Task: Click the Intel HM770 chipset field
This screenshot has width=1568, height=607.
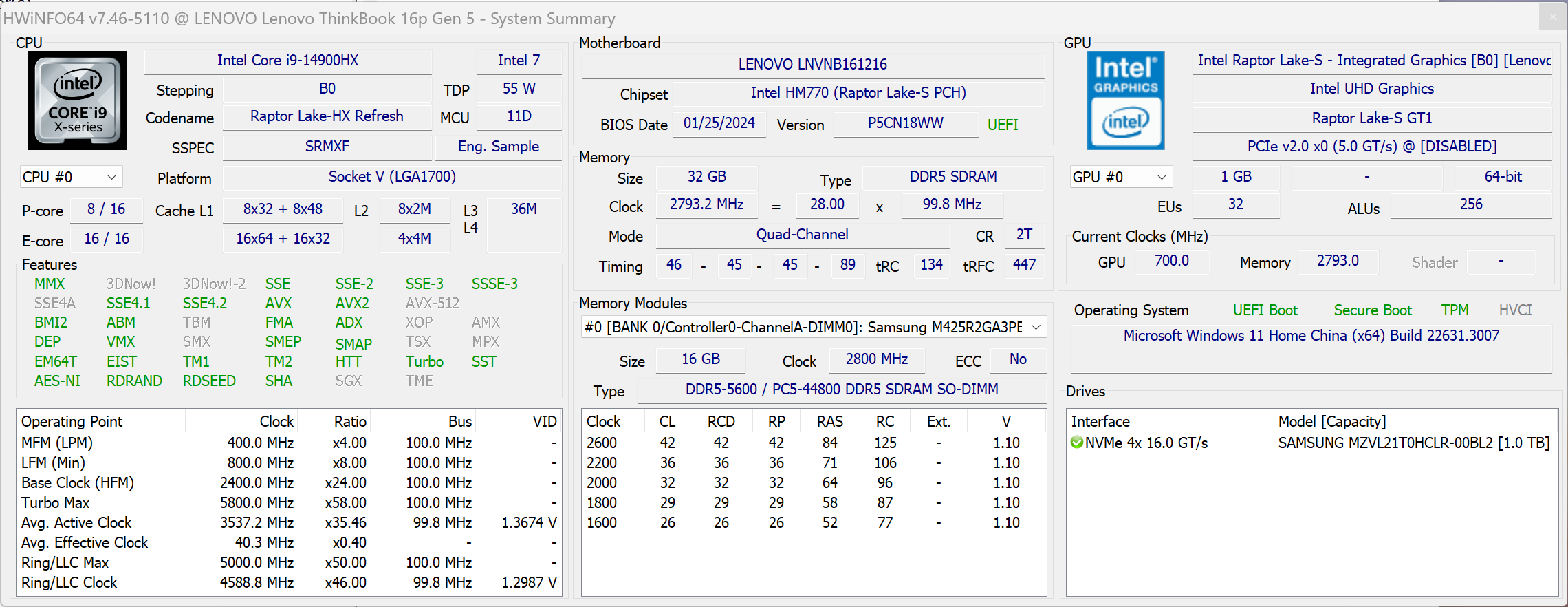Action: pyautogui.click(x=858, y=93)
